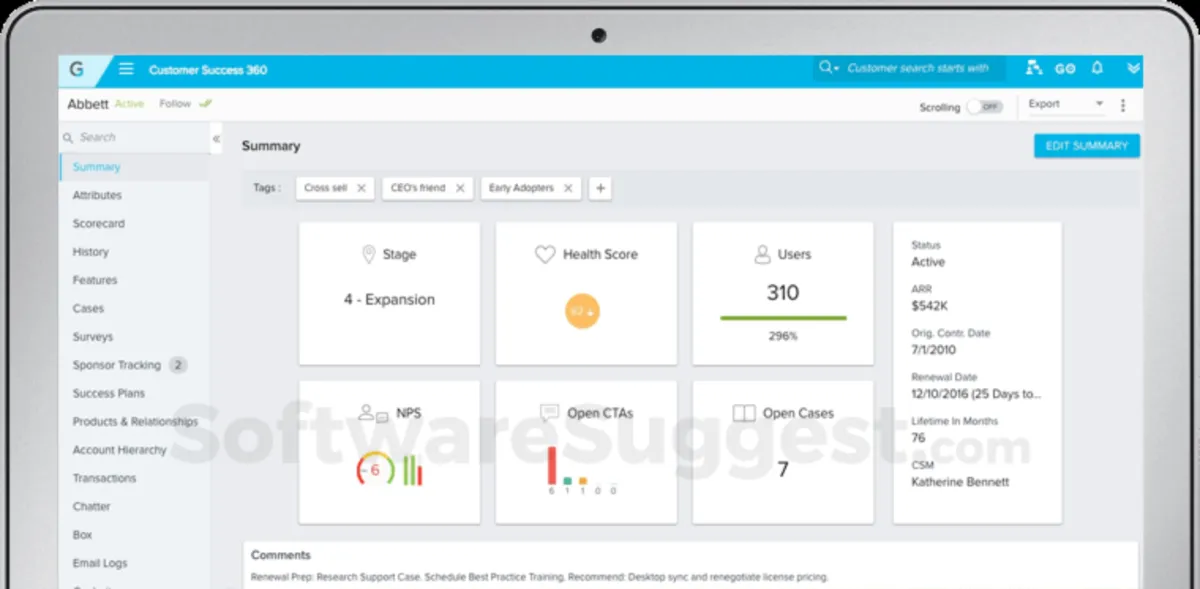
Task: Open the hamburger navigation menu
Action: [x=126, y=69]
